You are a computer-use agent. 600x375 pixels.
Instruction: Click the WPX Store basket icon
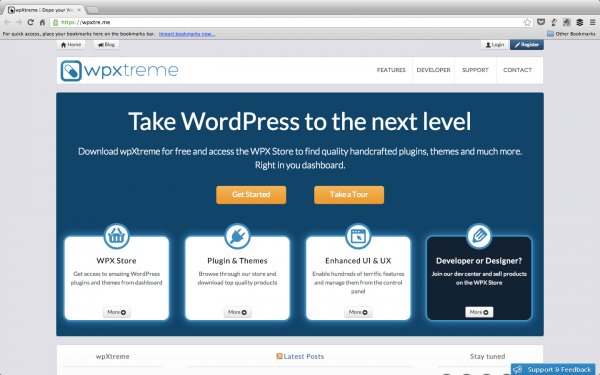(116, 236)
